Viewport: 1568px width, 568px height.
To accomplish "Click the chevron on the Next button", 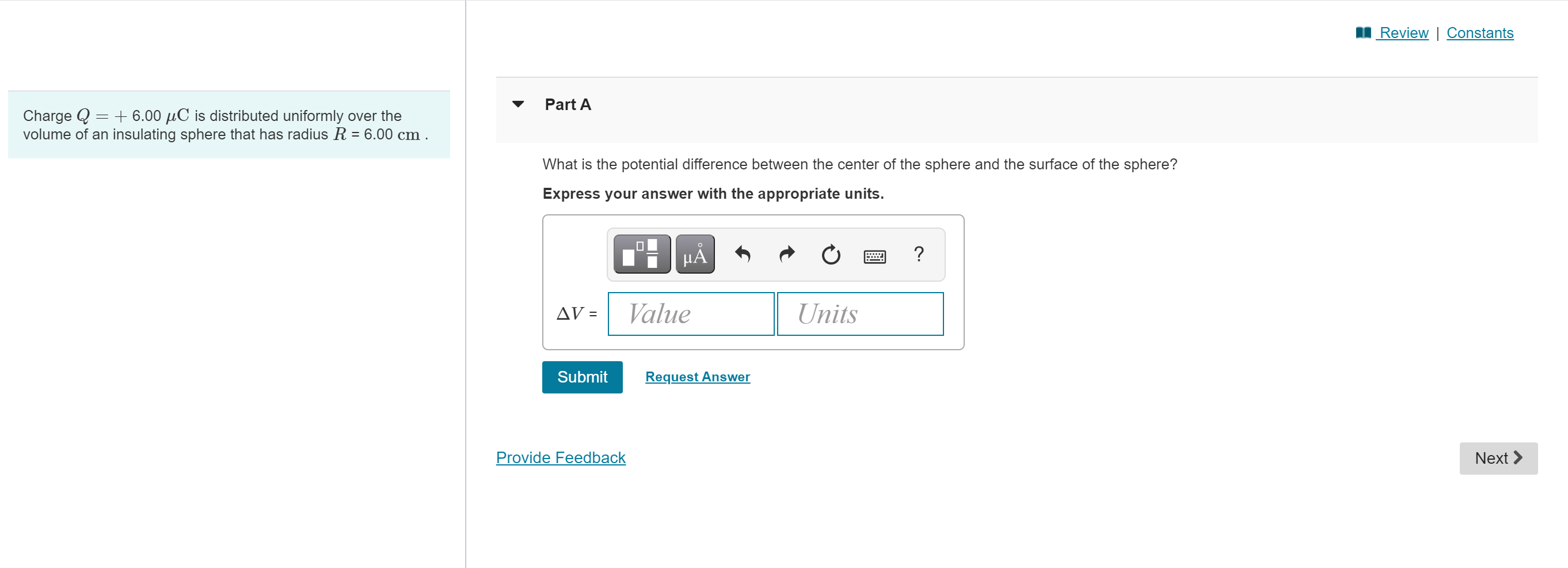I will point(1517,458).
